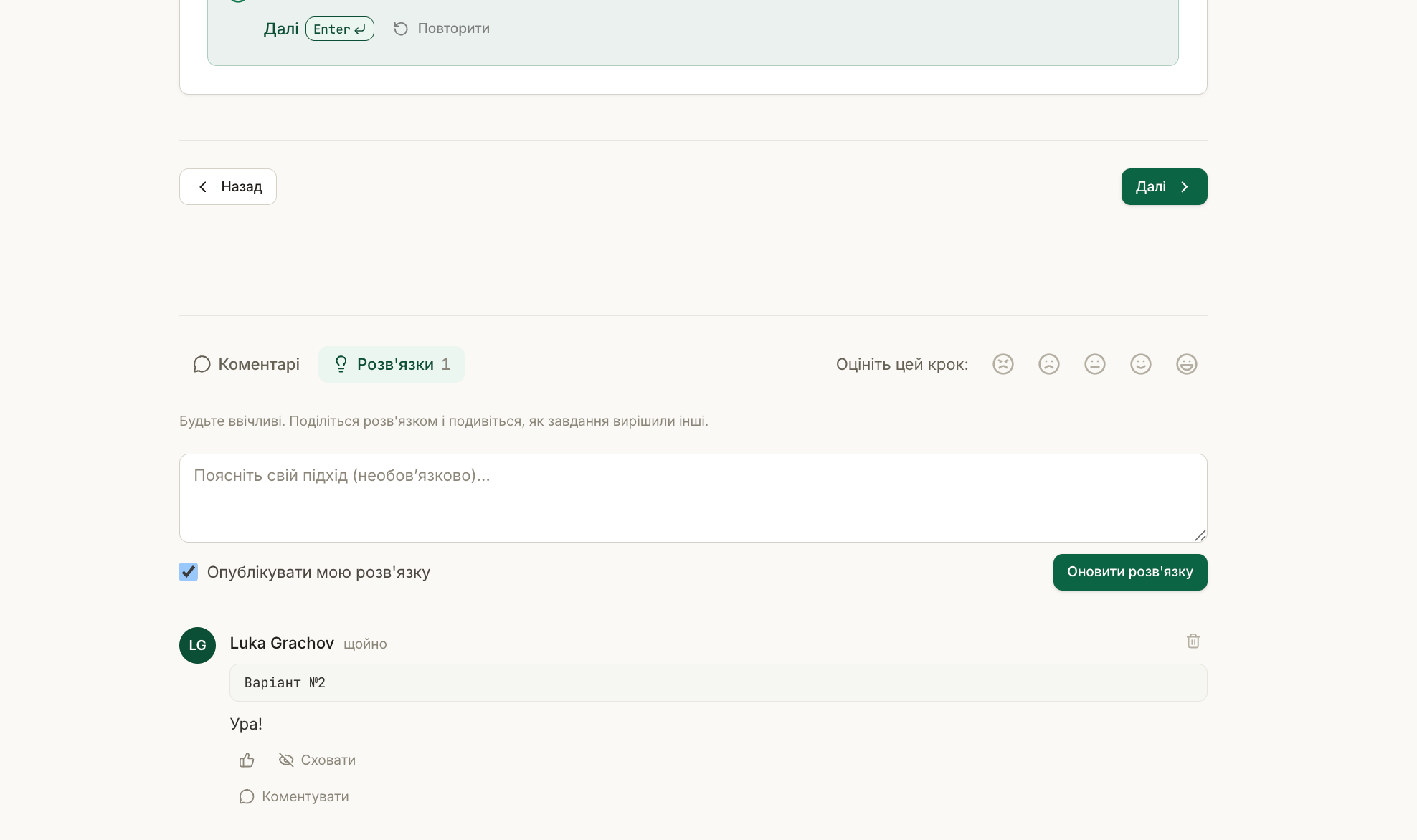Open the Коментарі tab
The height and width of the screenshot is (840, 1417).
[x=247, y=364]
